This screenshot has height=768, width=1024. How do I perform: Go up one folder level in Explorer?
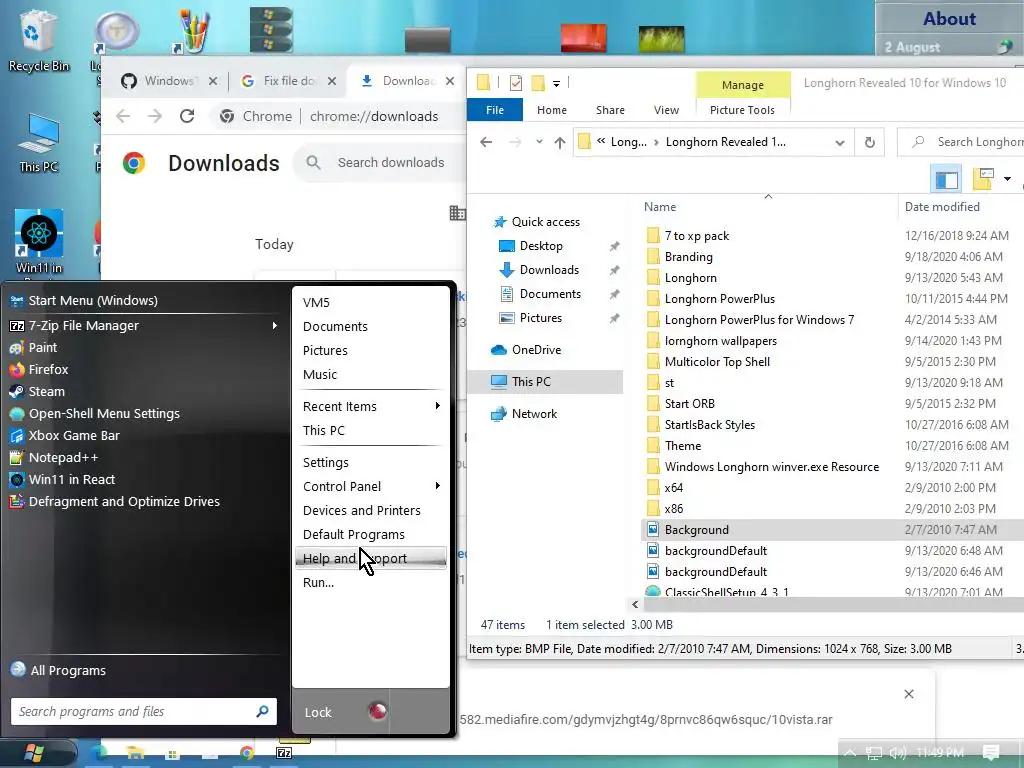(560, 142)
